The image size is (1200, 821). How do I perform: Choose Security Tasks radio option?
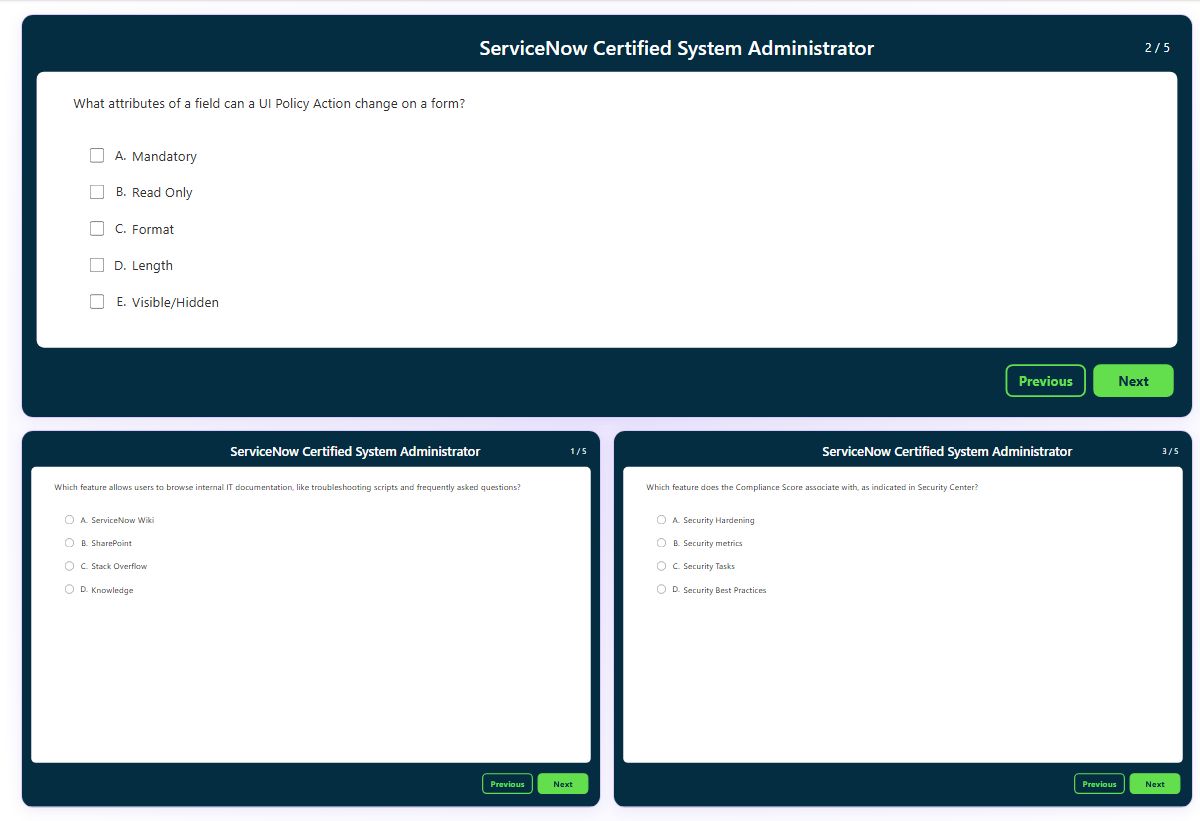pos(661,566)
